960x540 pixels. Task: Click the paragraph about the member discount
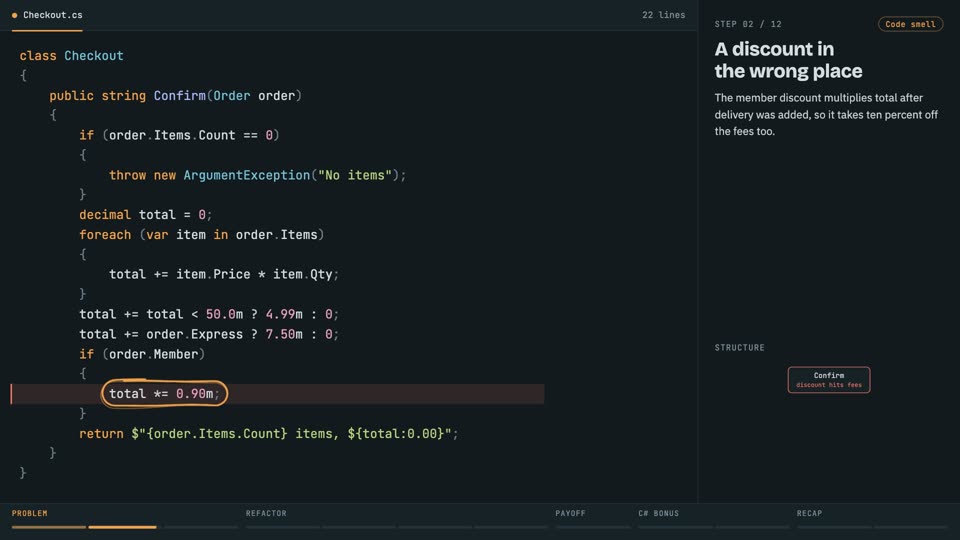click(x=826, y=114)
